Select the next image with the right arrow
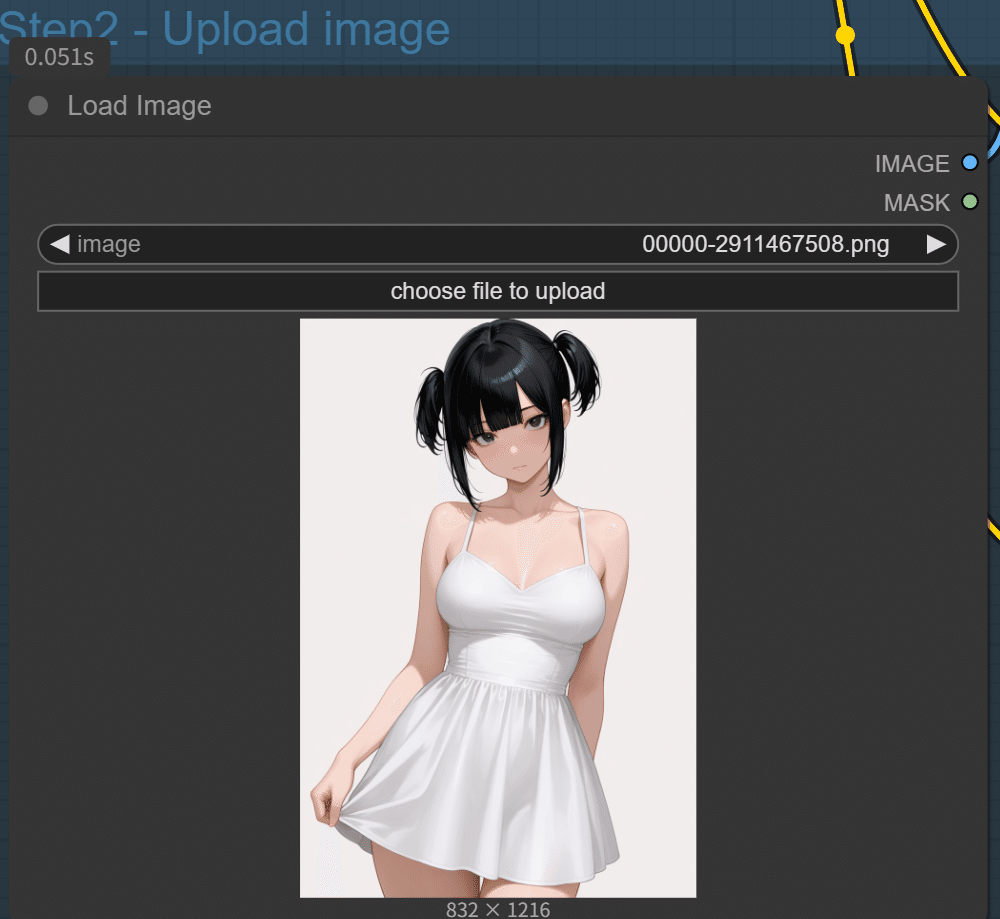Screen dimensions: 1000x919 (936, 244)
